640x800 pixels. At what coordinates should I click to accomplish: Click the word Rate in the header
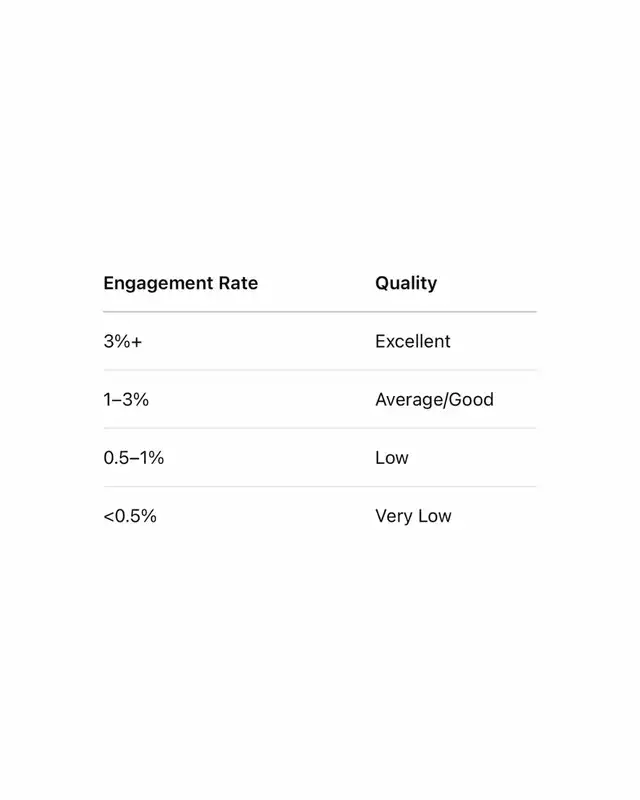[x=238, y=283]
